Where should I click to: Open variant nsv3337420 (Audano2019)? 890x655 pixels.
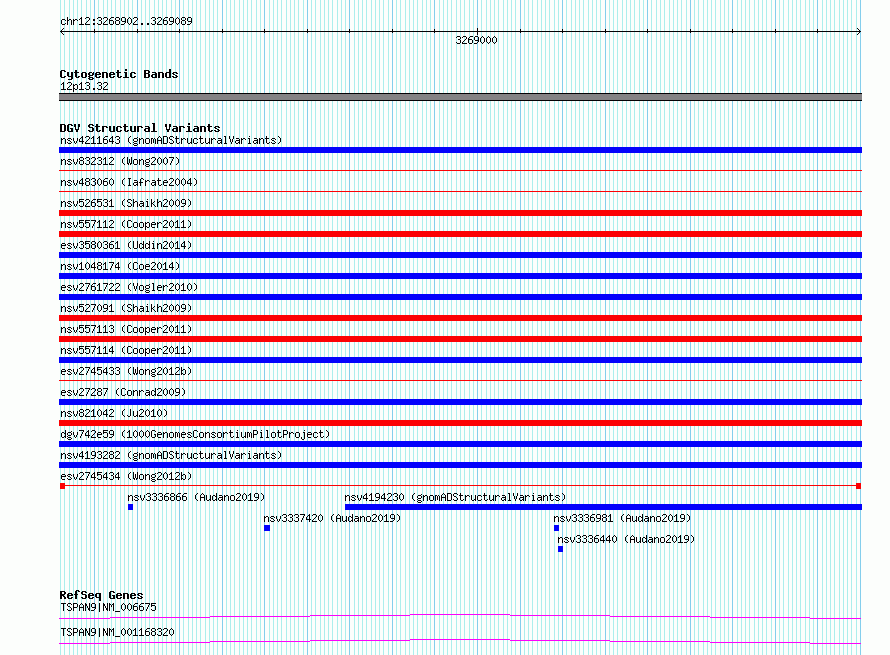point(332,518)
